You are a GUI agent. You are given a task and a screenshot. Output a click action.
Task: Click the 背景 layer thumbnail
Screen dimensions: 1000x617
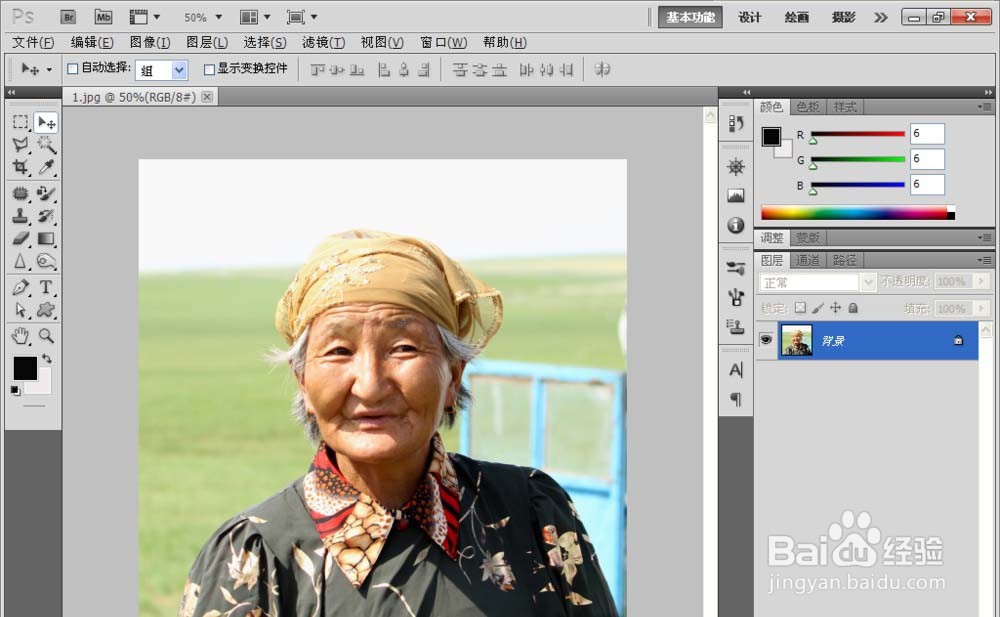(797, 340)
